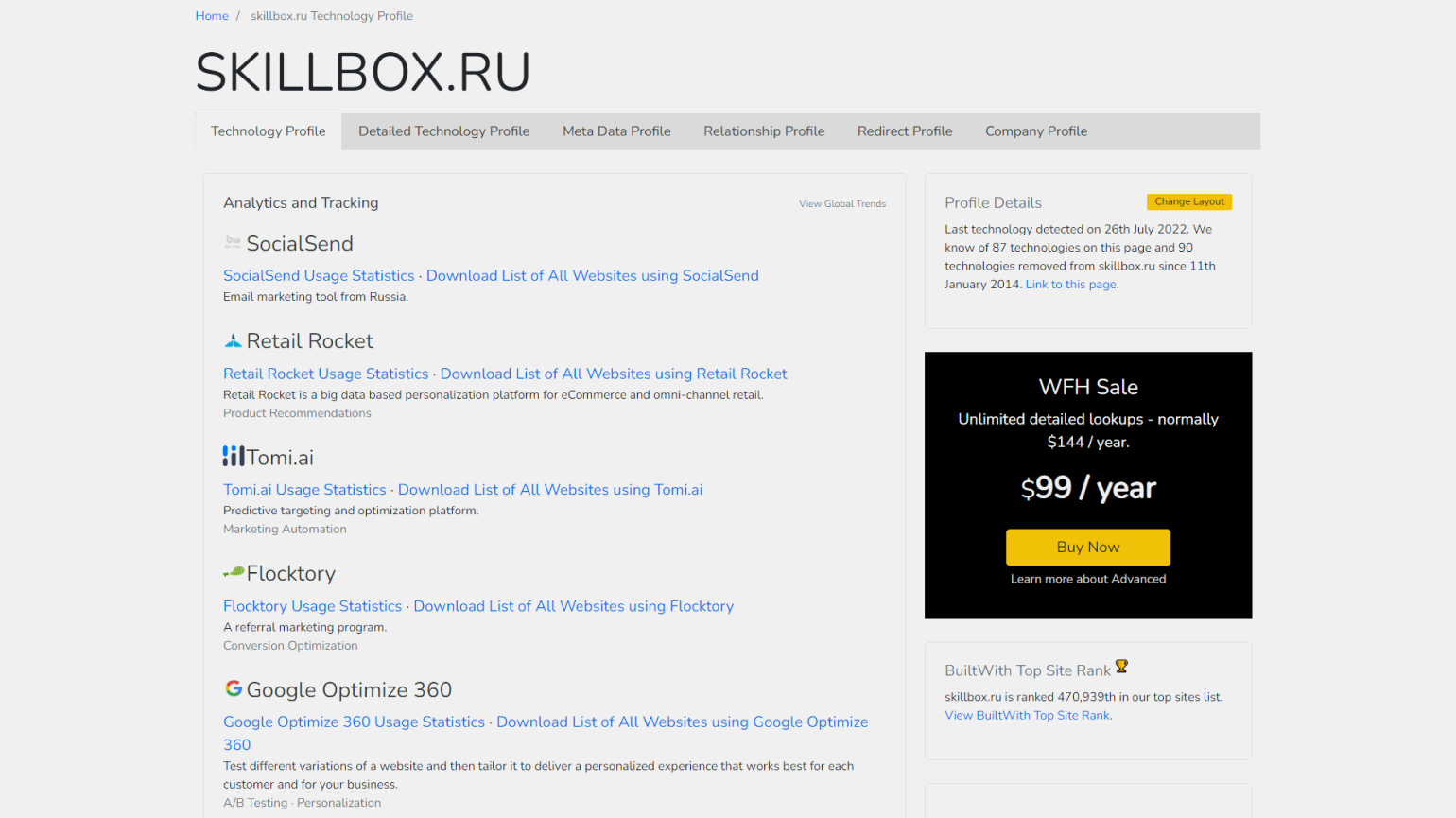
Task: Click the Retail Rocket logo icon
Action: pyautogui.click(x=233, y=340)
